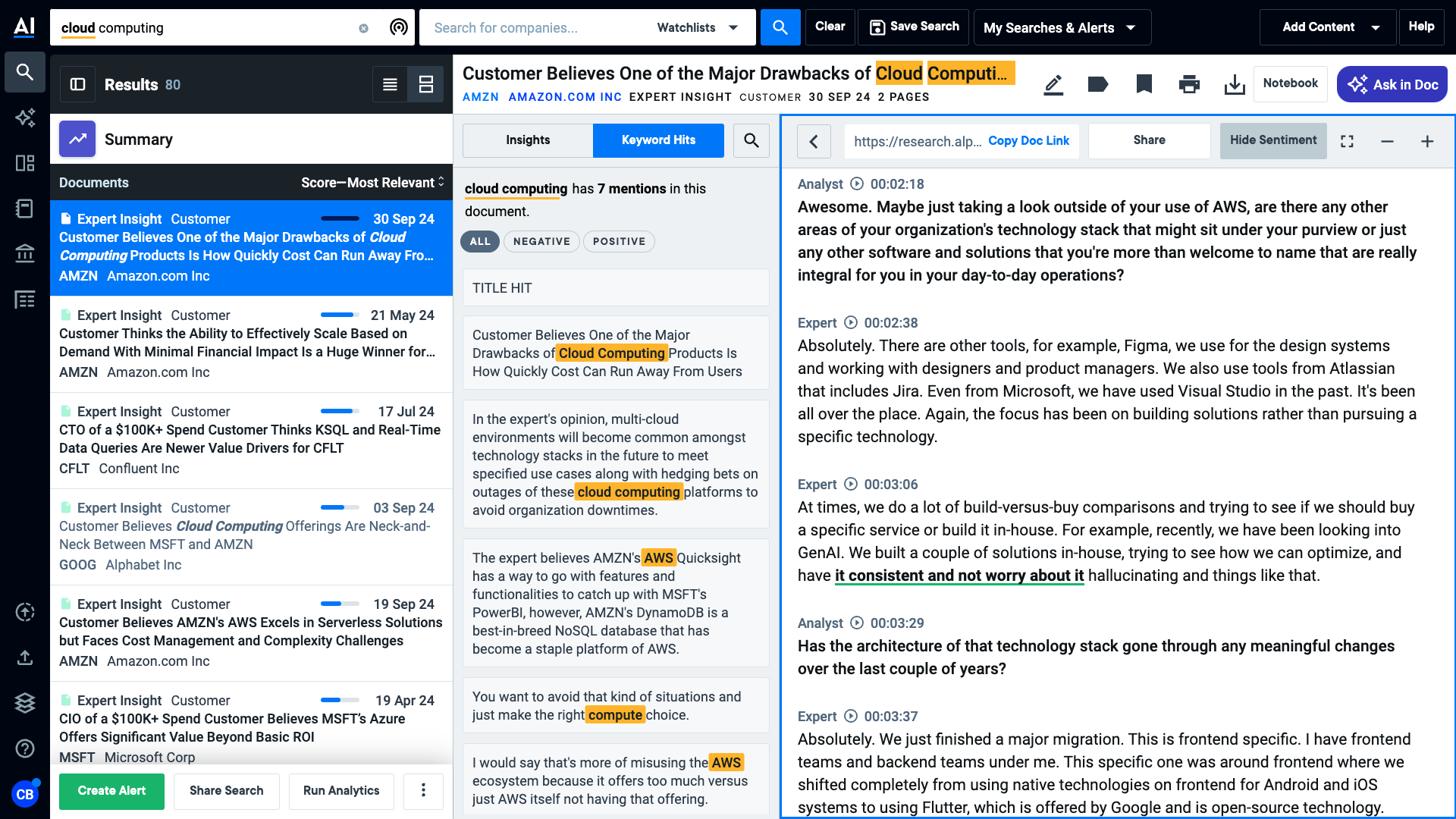Open the Confluent Inc 17 Jul 24 result

[251, 440]
